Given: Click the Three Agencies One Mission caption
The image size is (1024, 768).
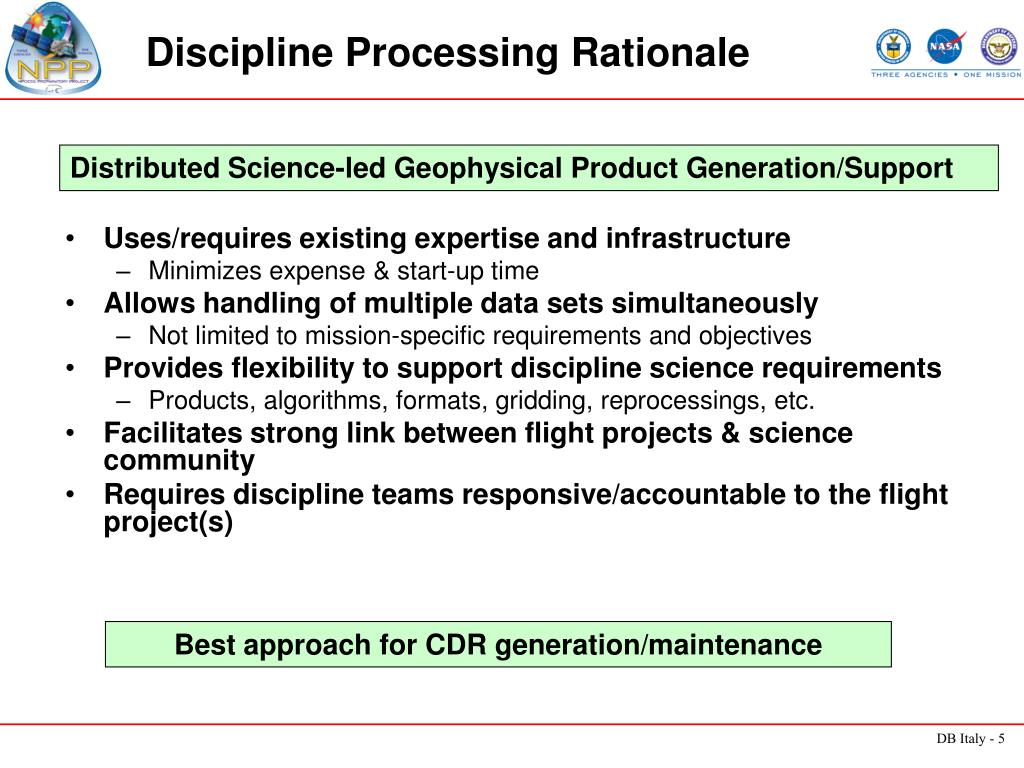Looking at the screenshot, I should pyautogui.click(x=946, y=74).
